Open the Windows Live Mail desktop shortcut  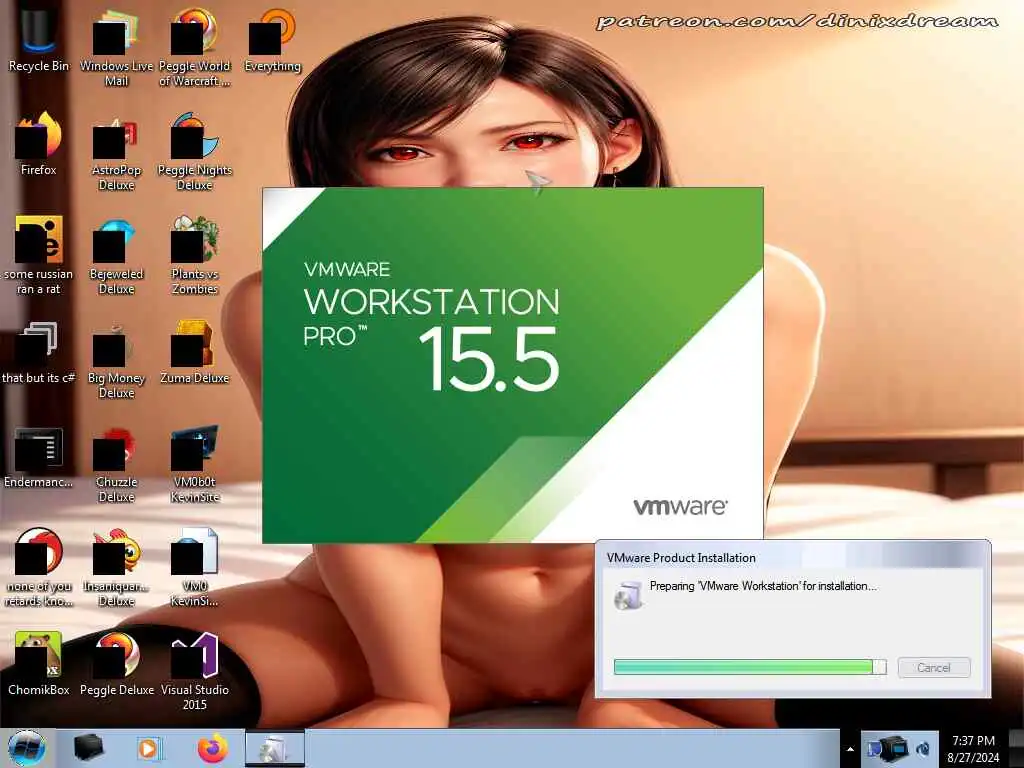pos(116,46)
